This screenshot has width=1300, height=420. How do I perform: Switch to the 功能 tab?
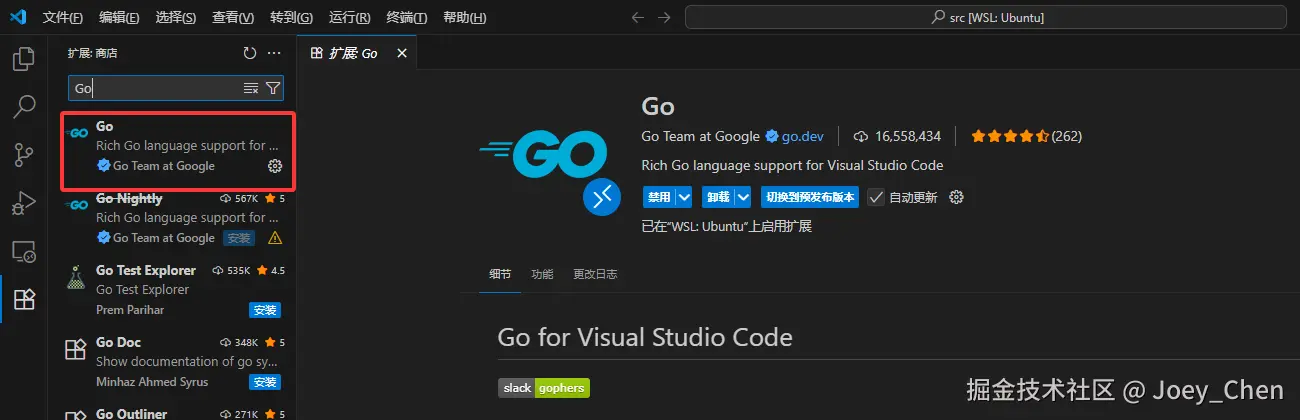coord(542,274)
